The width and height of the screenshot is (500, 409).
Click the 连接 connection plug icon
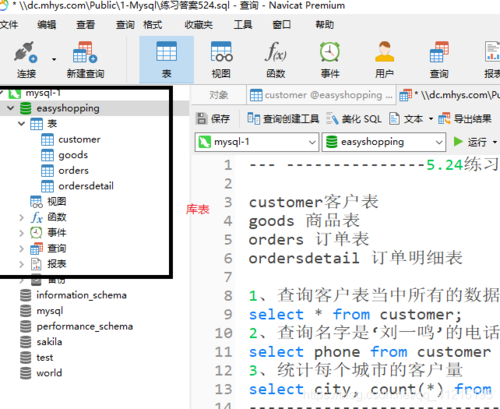tap(26, 53)
